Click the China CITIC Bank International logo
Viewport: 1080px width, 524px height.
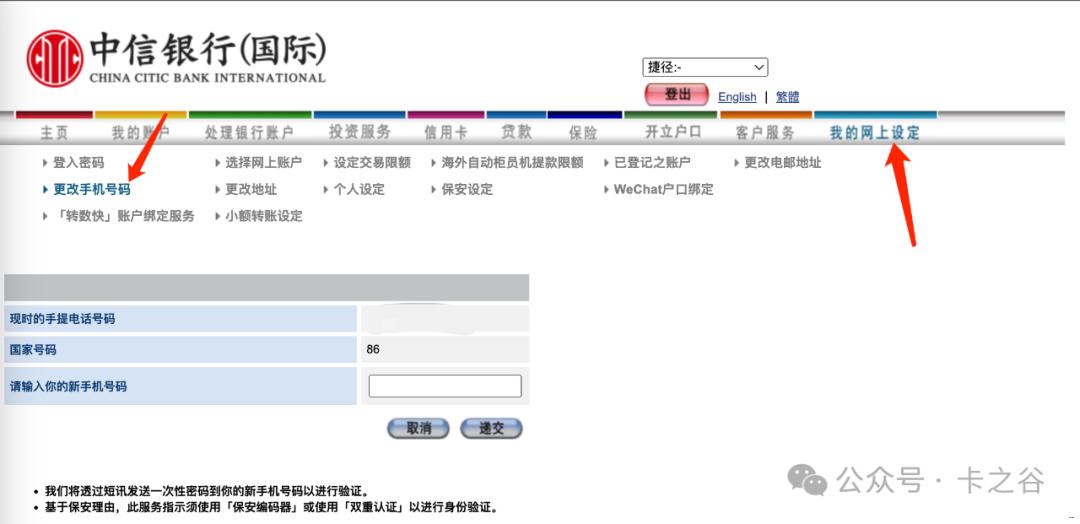click(x=176, y=59)
